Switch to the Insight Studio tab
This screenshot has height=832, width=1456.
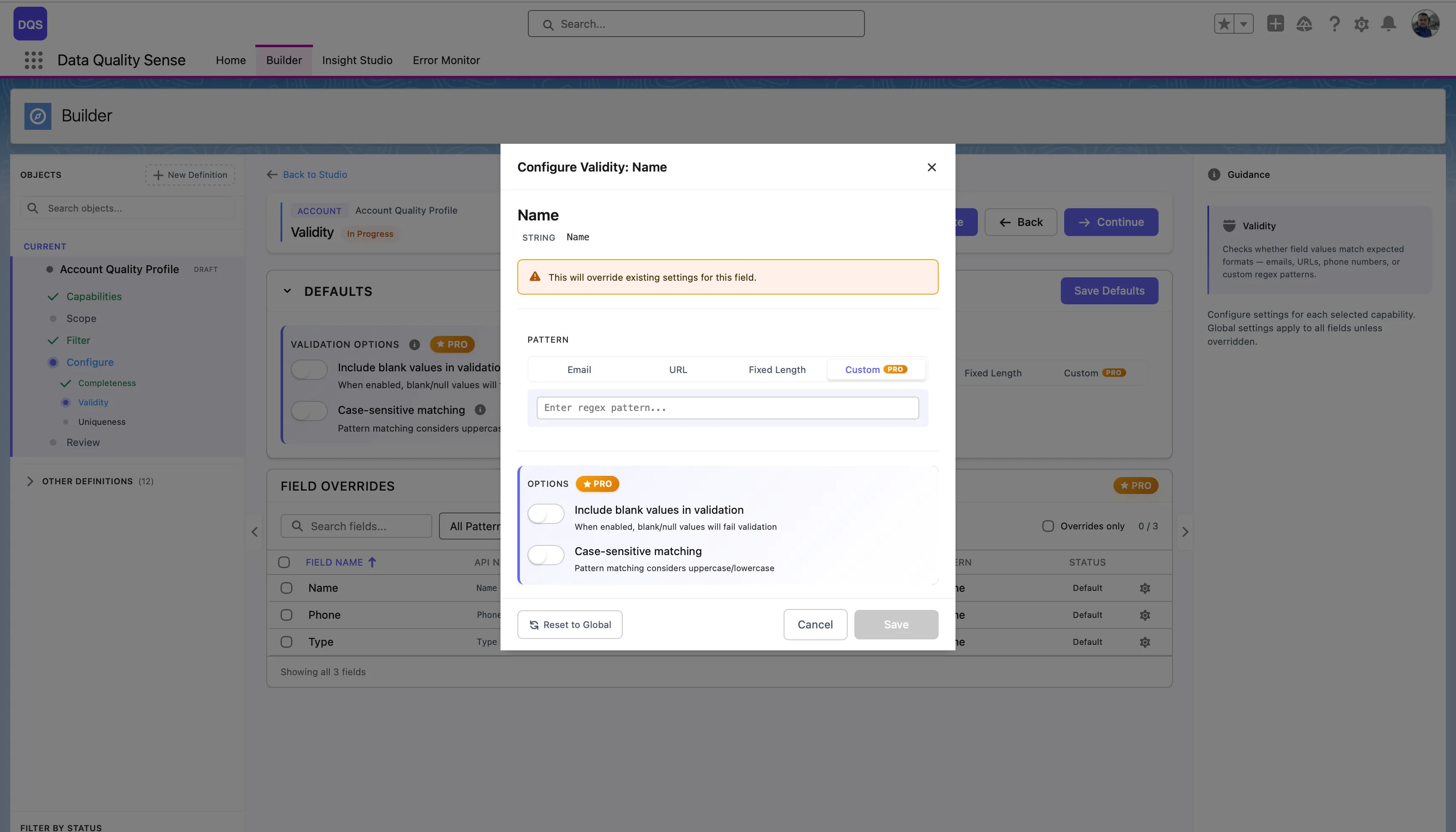357,60
